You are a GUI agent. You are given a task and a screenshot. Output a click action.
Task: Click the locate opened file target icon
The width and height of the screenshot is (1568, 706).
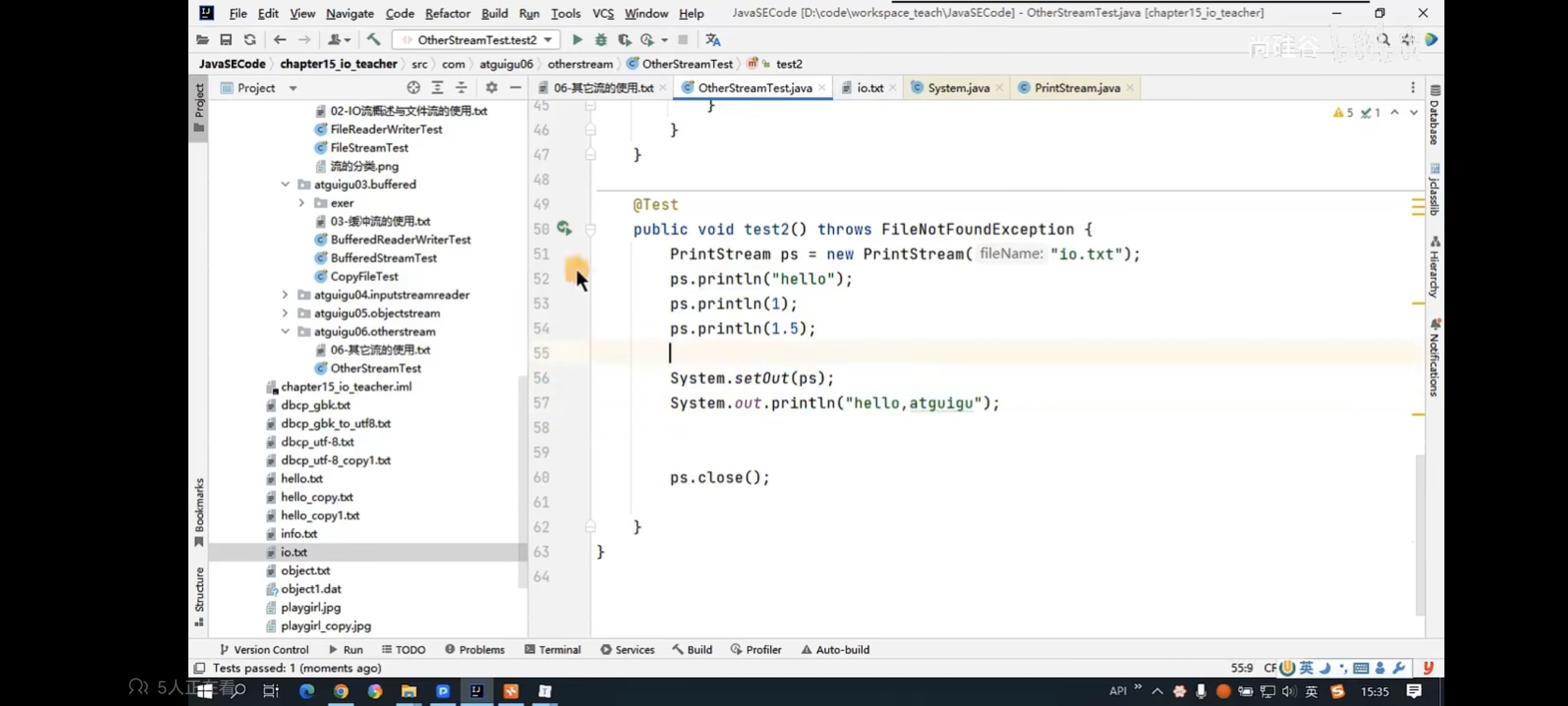[413, 88]
